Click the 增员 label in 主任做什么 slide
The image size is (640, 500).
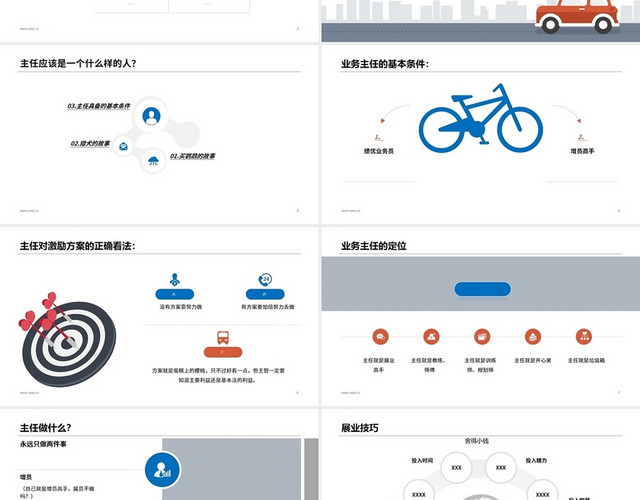pyautogui.click(x=26, y=477)
